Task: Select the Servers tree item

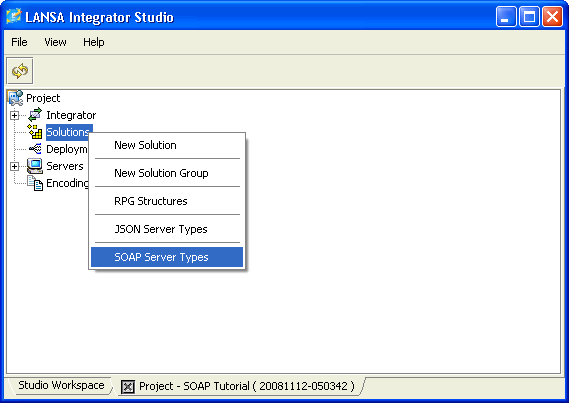Action: (x=65, y=166)
